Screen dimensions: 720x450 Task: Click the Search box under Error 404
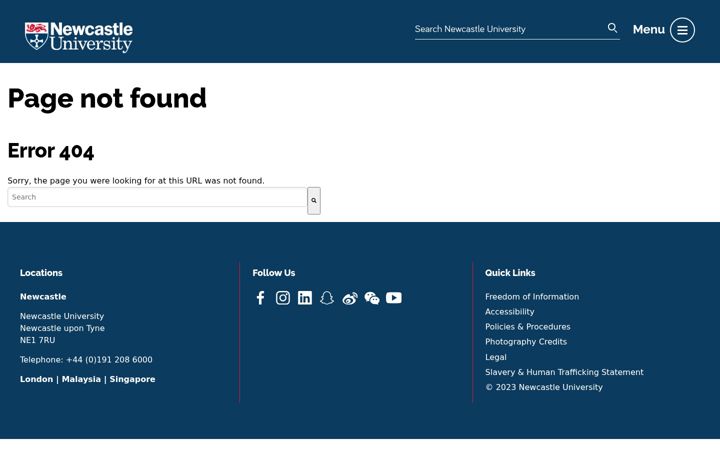coord(157,197)
